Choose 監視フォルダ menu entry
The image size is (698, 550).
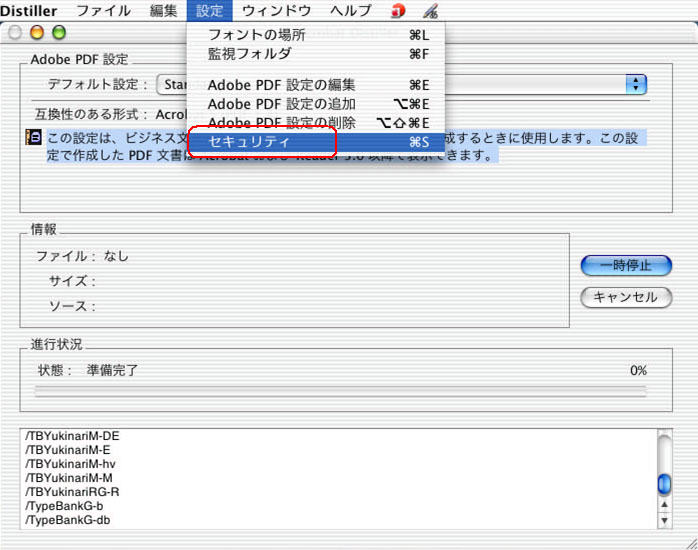pyautogui.click(x=316, y=54)
